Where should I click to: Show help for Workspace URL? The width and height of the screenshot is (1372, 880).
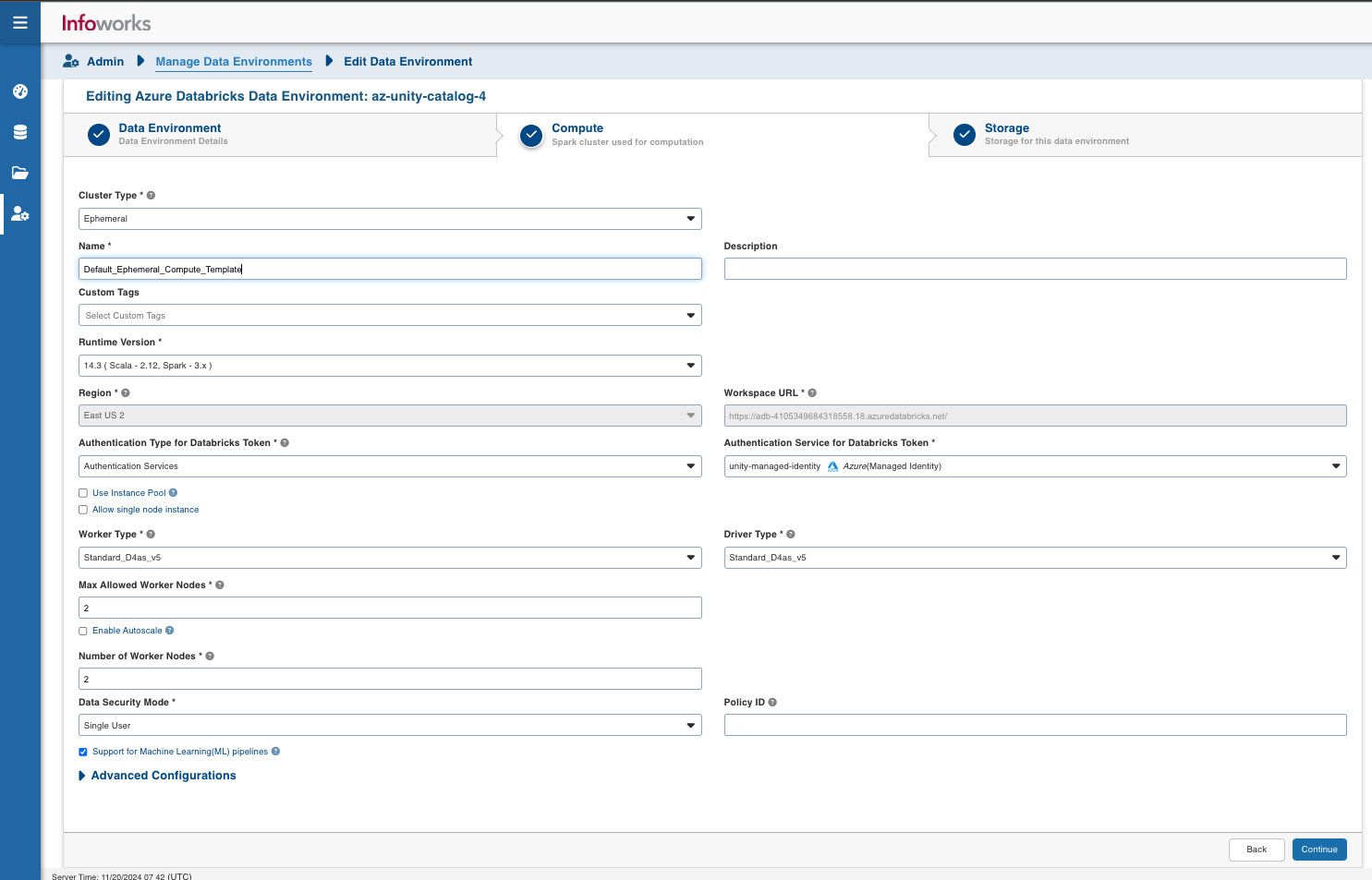812,392
